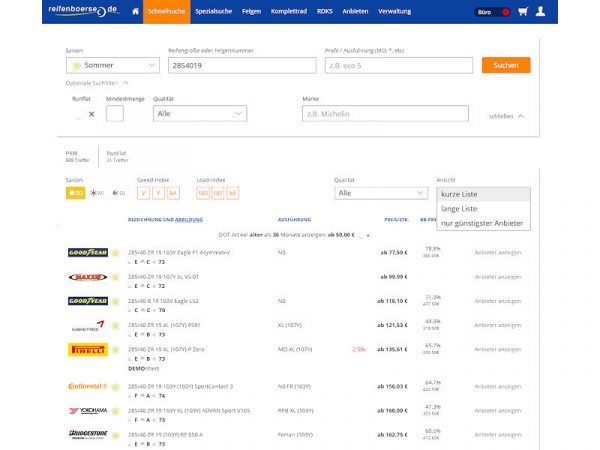
Task: Open the Anbieten menu
Action: pos(355,11)
